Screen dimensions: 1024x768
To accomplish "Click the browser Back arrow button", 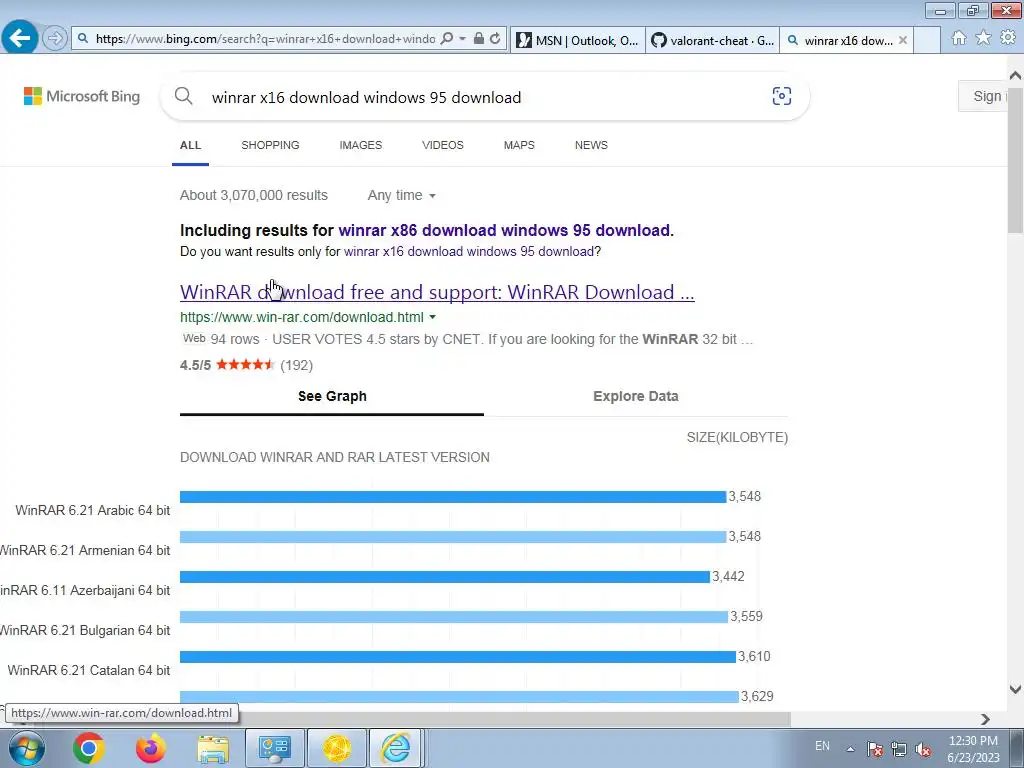I will [20, 37].
